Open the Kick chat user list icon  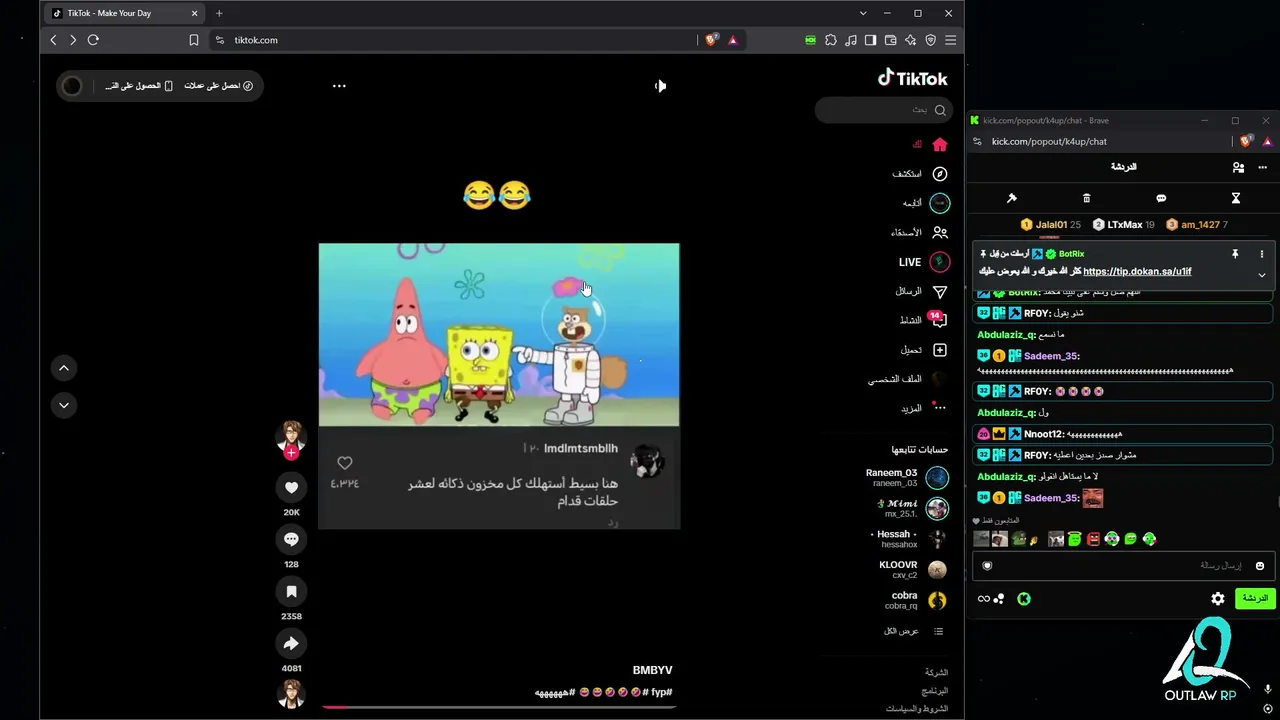click(x=1238, y=167)
